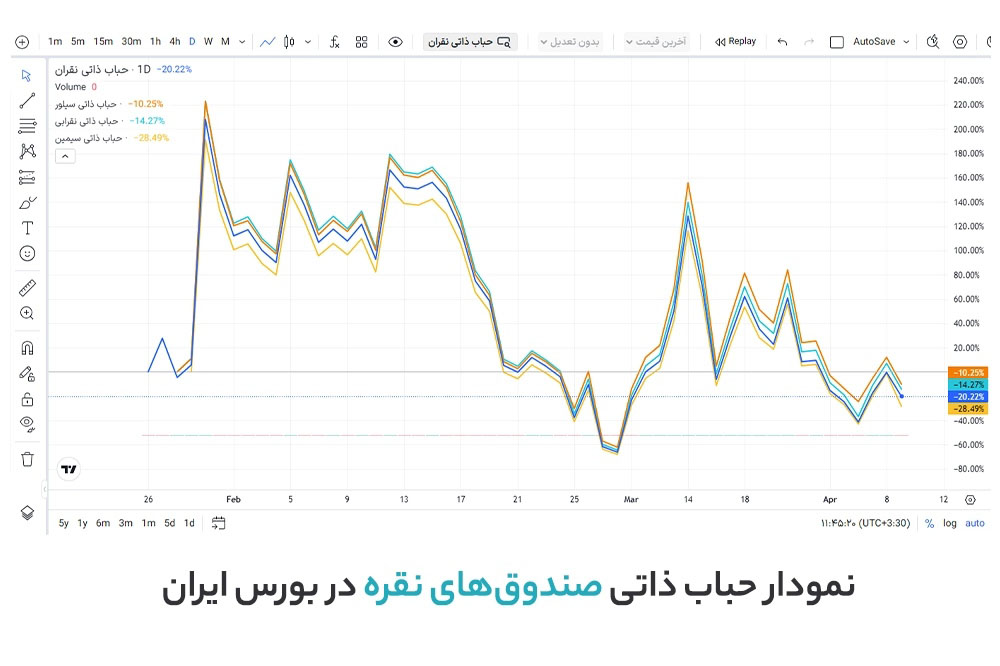
Task: Open the fx indicators menu
Action: pos(334,42)
